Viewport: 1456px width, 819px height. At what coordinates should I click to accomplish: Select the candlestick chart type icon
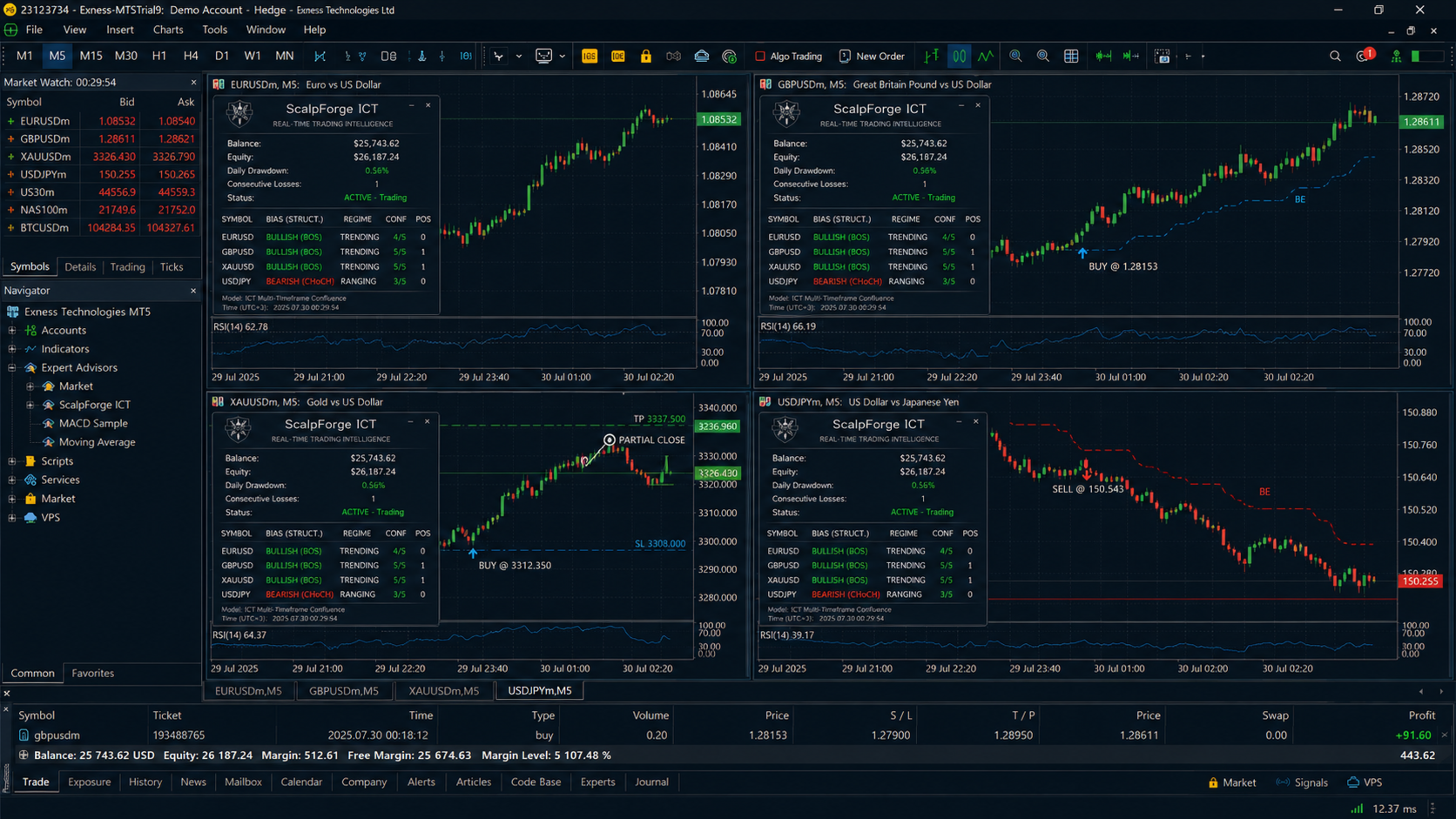959,57
